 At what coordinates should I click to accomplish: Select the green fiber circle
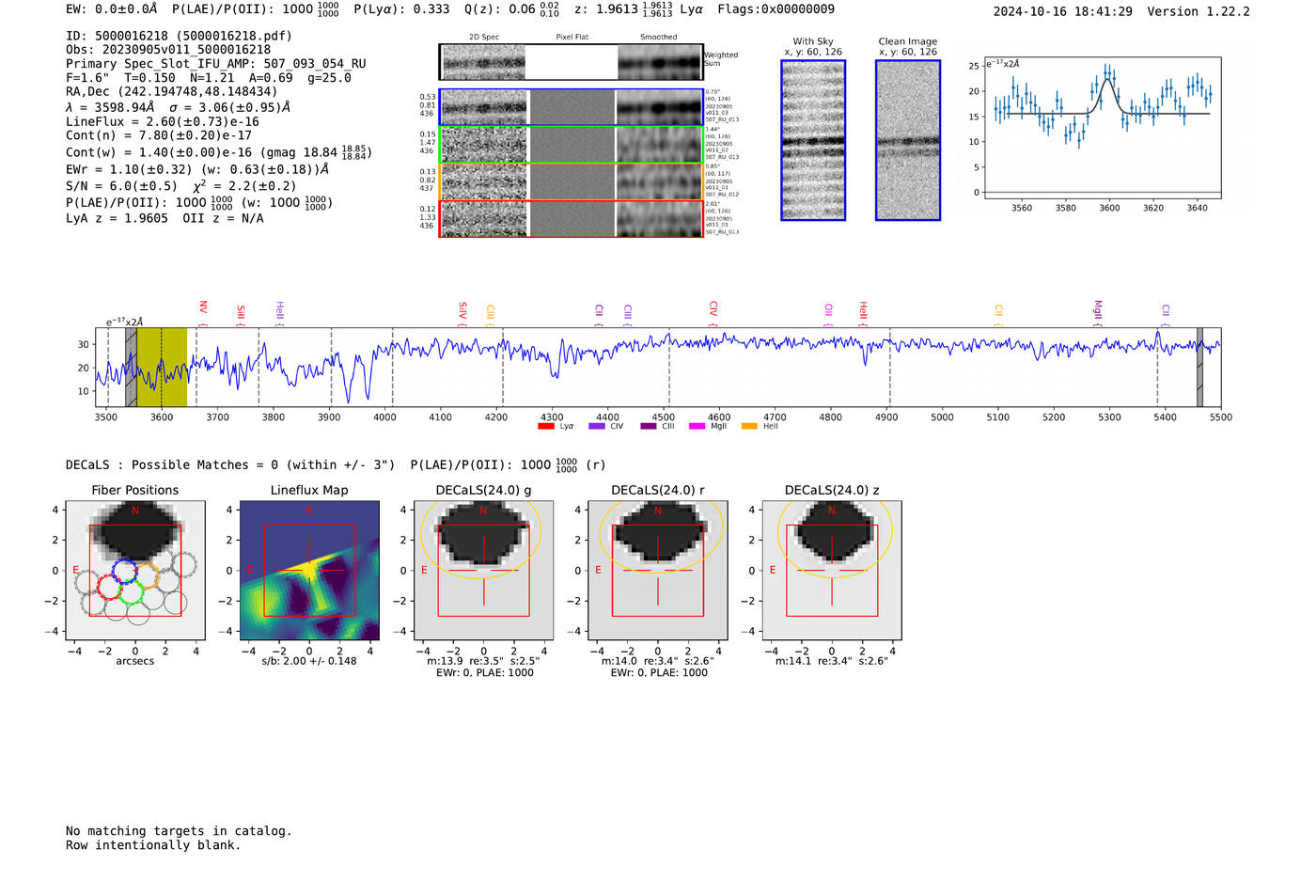(131, 592)
